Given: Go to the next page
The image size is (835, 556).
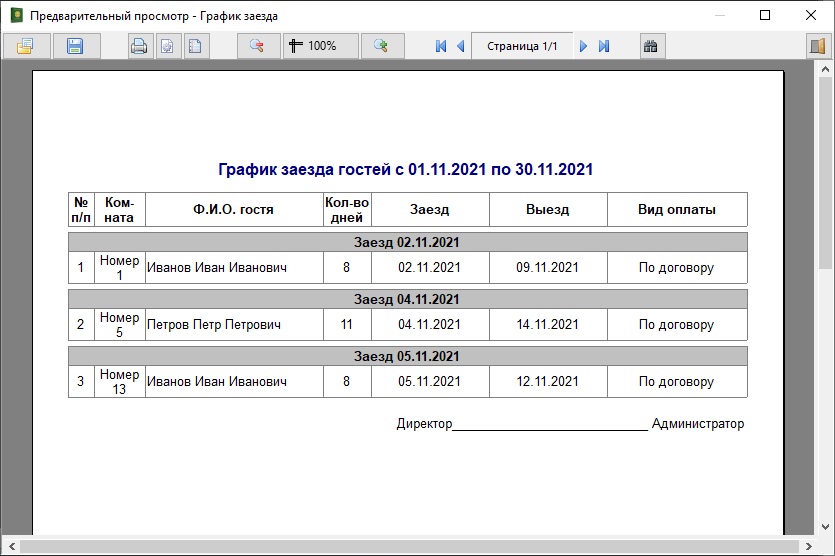Looking at the screenshot, I should click(x=584, y=46).
